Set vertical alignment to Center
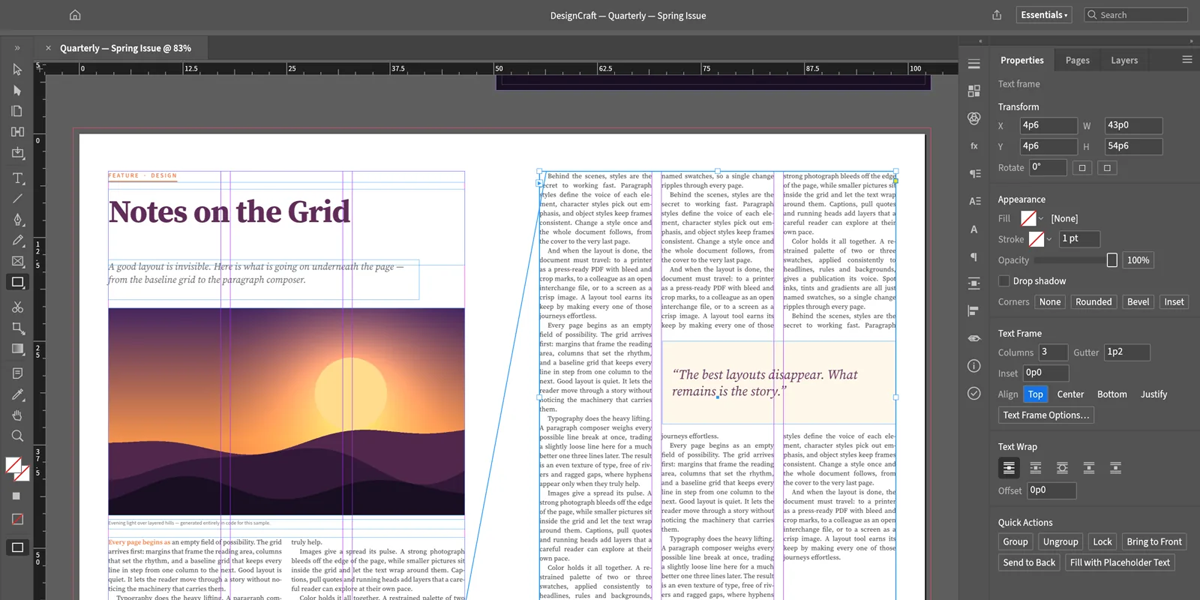1200x600 pixels. pyautogui.click(x=1070, y=394)
